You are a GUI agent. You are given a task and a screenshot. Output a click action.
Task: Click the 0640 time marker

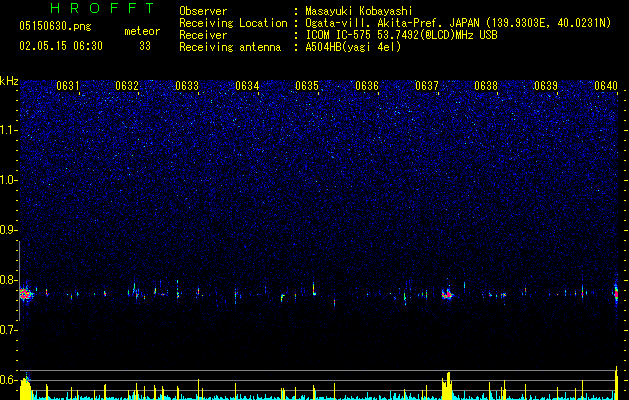click(606, 86)
